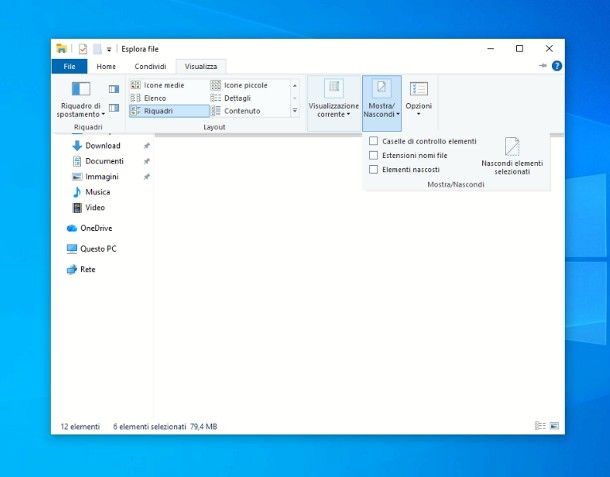Minimize the Esplora file window
610x477 pixels.
(x=491, y=49)
